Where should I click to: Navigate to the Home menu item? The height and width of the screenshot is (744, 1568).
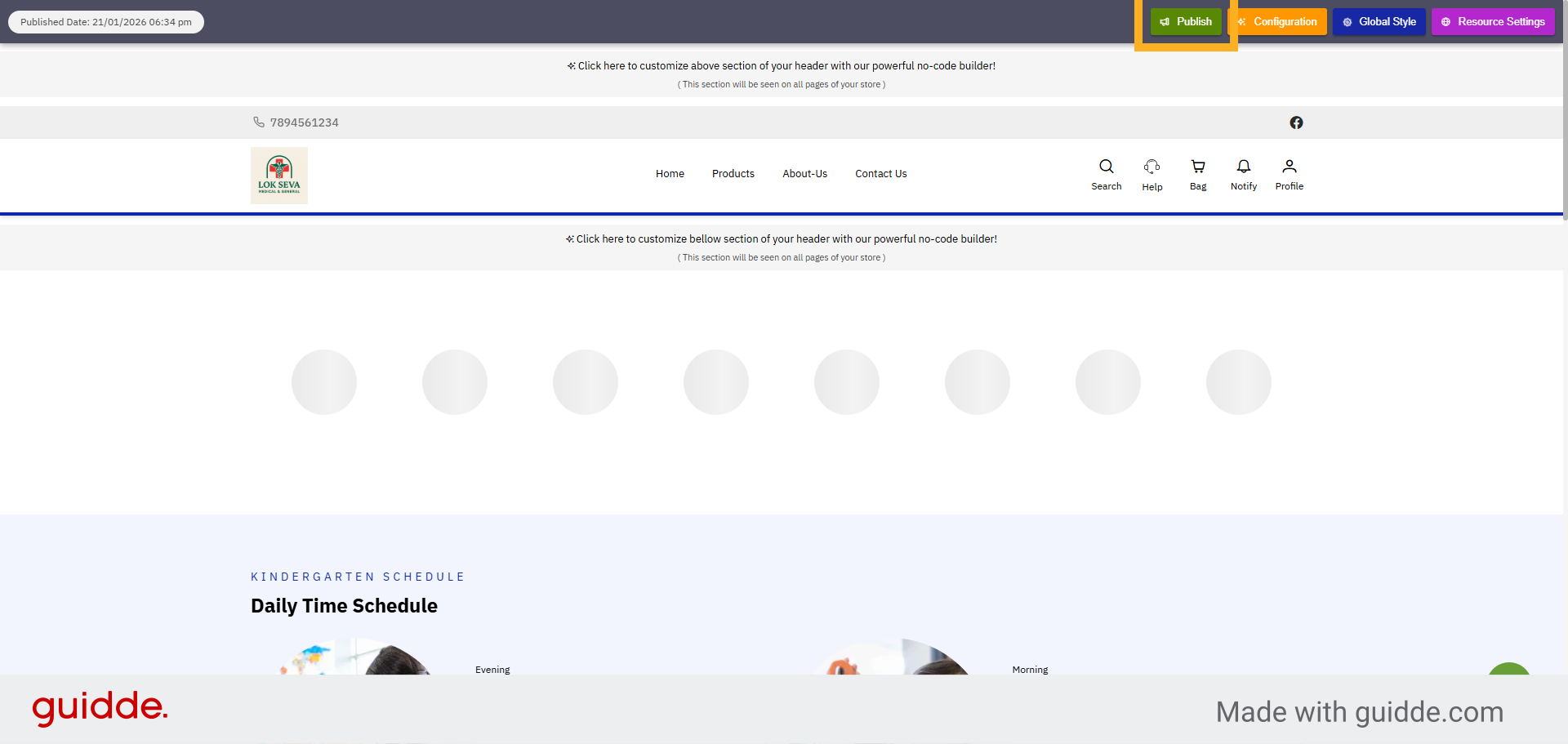tap(670, 173)
